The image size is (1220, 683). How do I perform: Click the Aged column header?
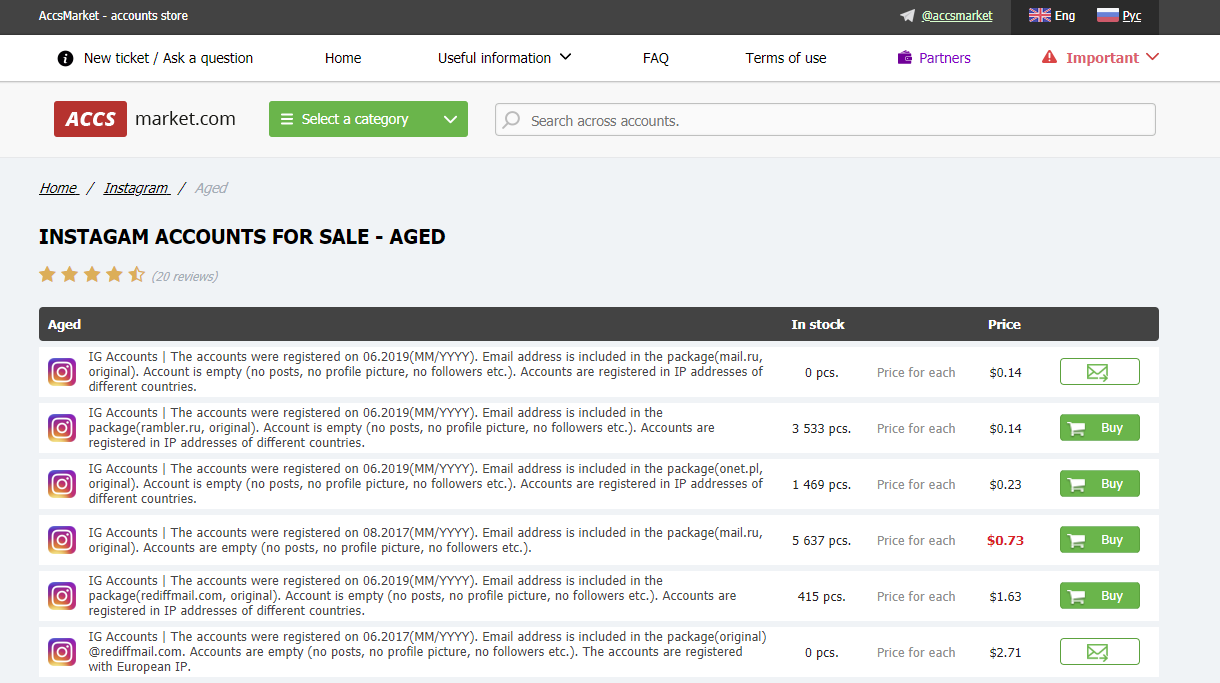[64, 325]
